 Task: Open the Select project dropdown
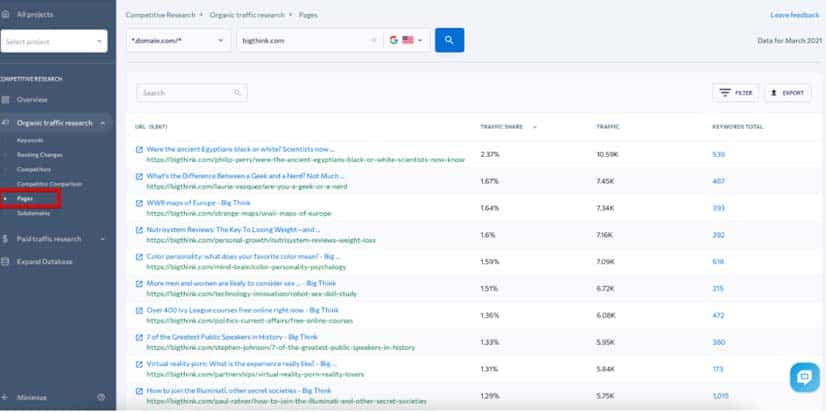click(54, 41)
